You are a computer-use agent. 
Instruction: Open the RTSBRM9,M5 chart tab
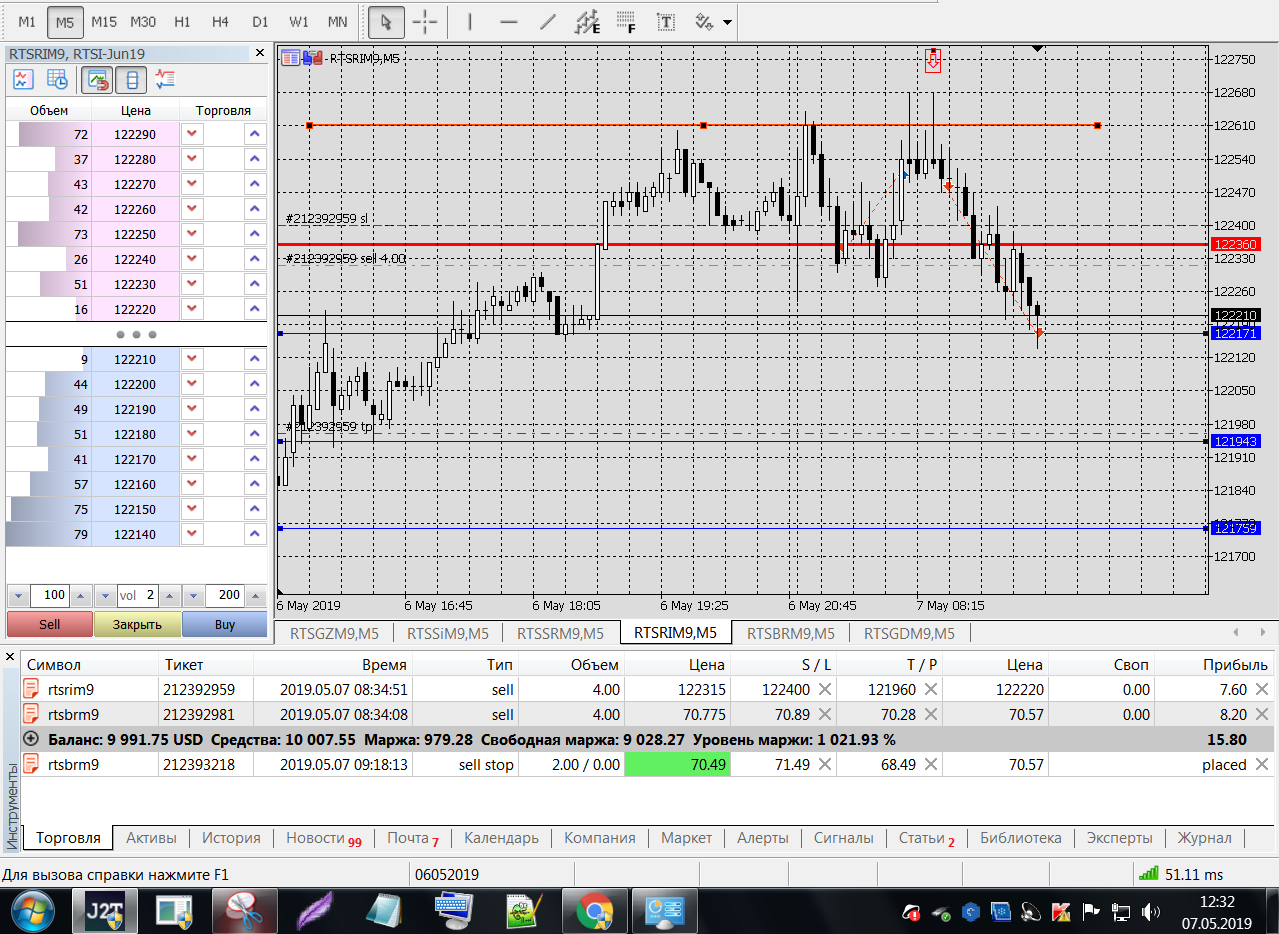pos(790,633)
